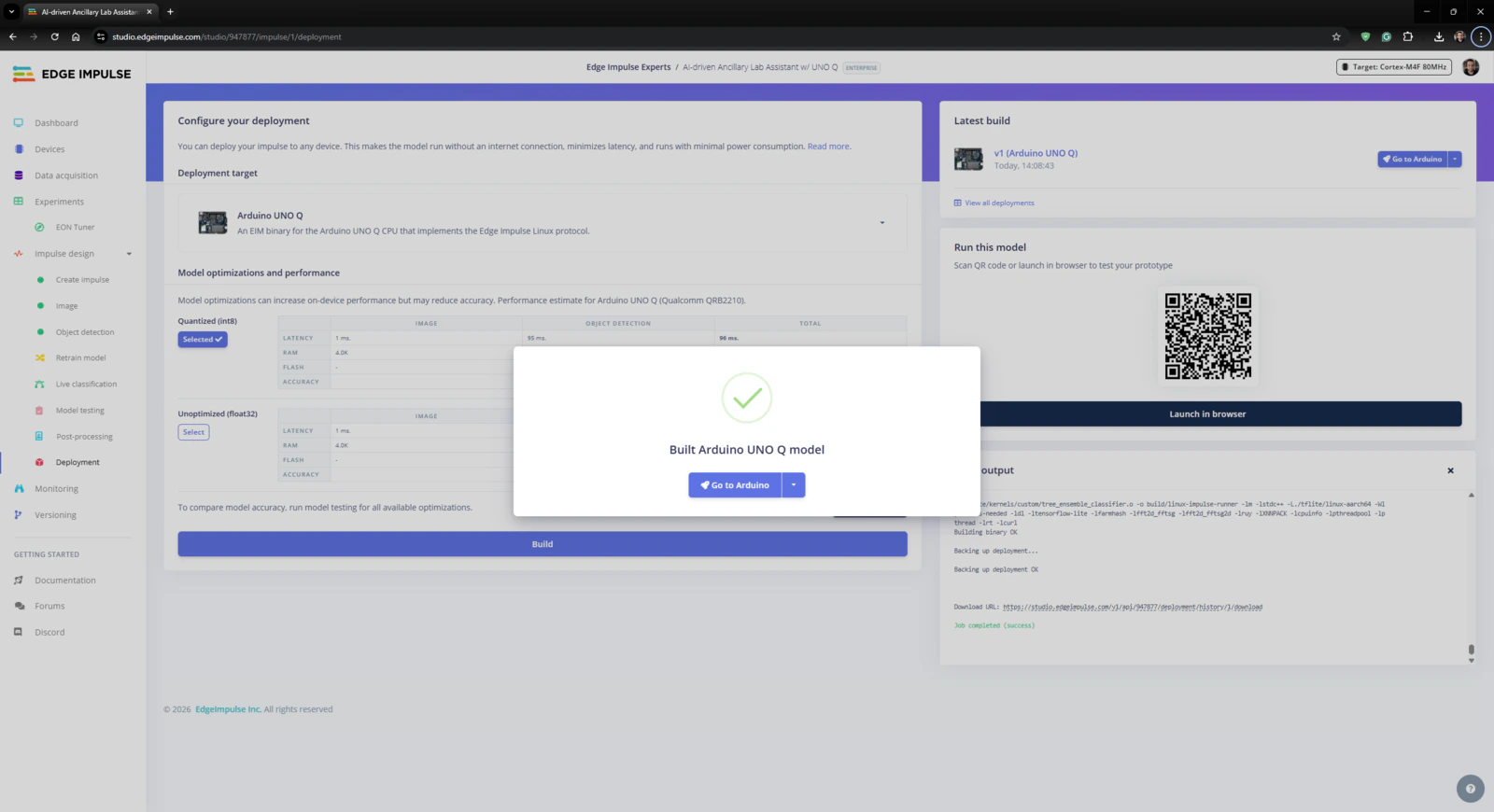
Task: Open the browser tab search chevron
Action: pos(12,12)
